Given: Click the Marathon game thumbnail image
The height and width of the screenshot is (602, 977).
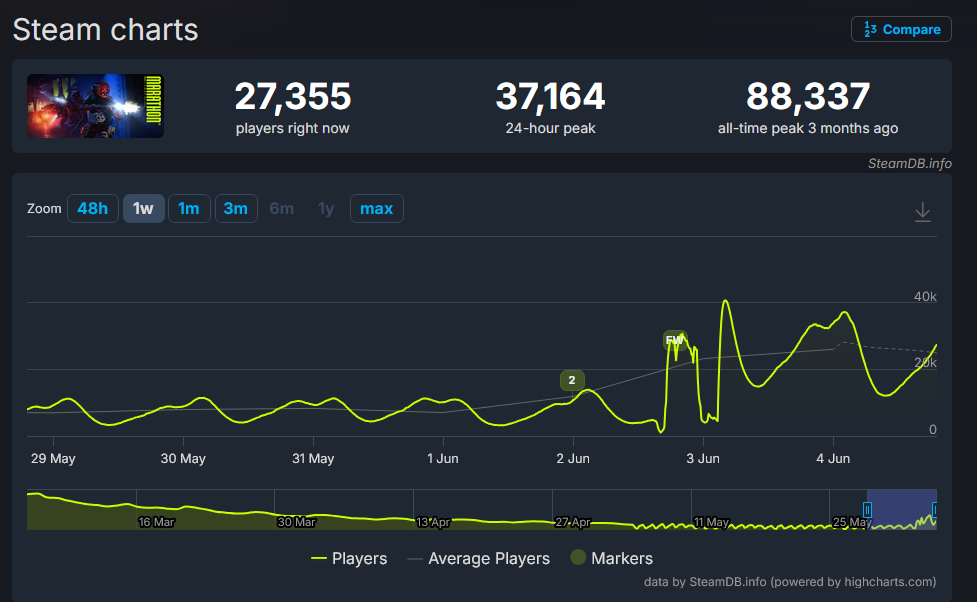Looking at the screenshot, I should [x=95, y=106].
